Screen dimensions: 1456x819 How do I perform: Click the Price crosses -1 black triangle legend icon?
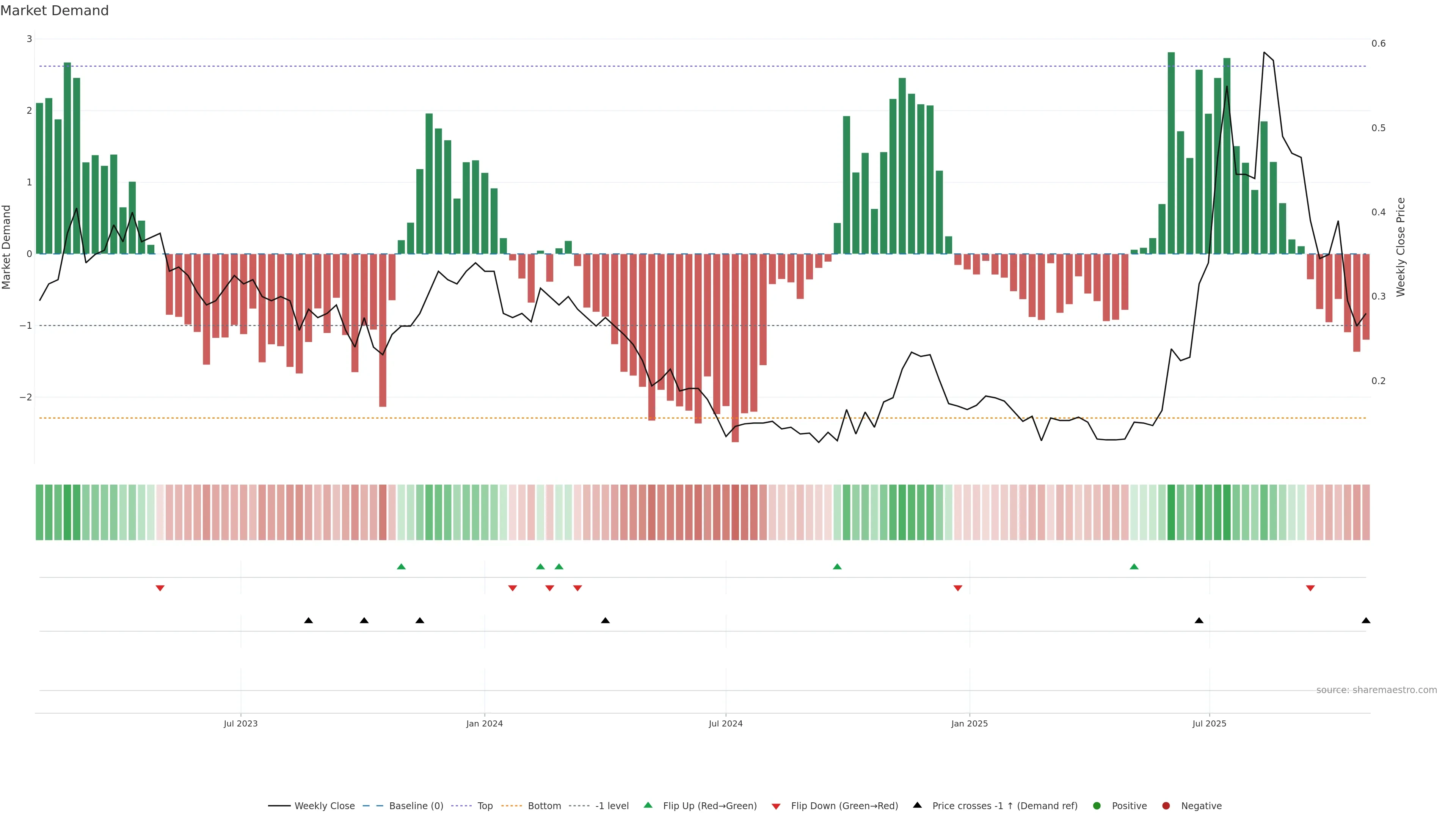917,805
